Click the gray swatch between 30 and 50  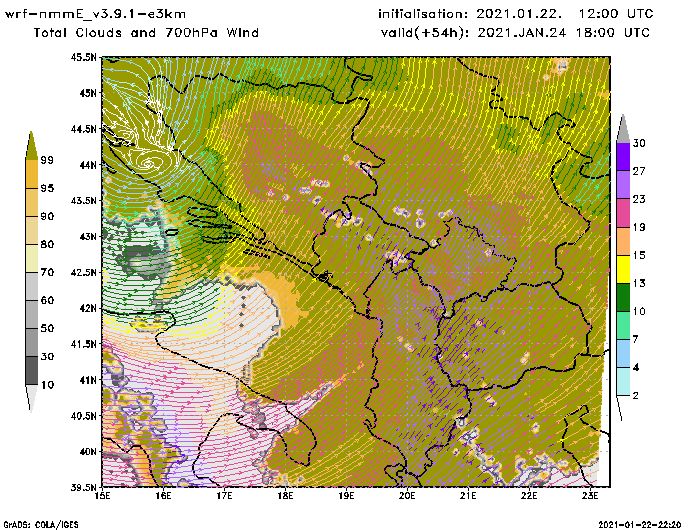[x=32, y=342]
